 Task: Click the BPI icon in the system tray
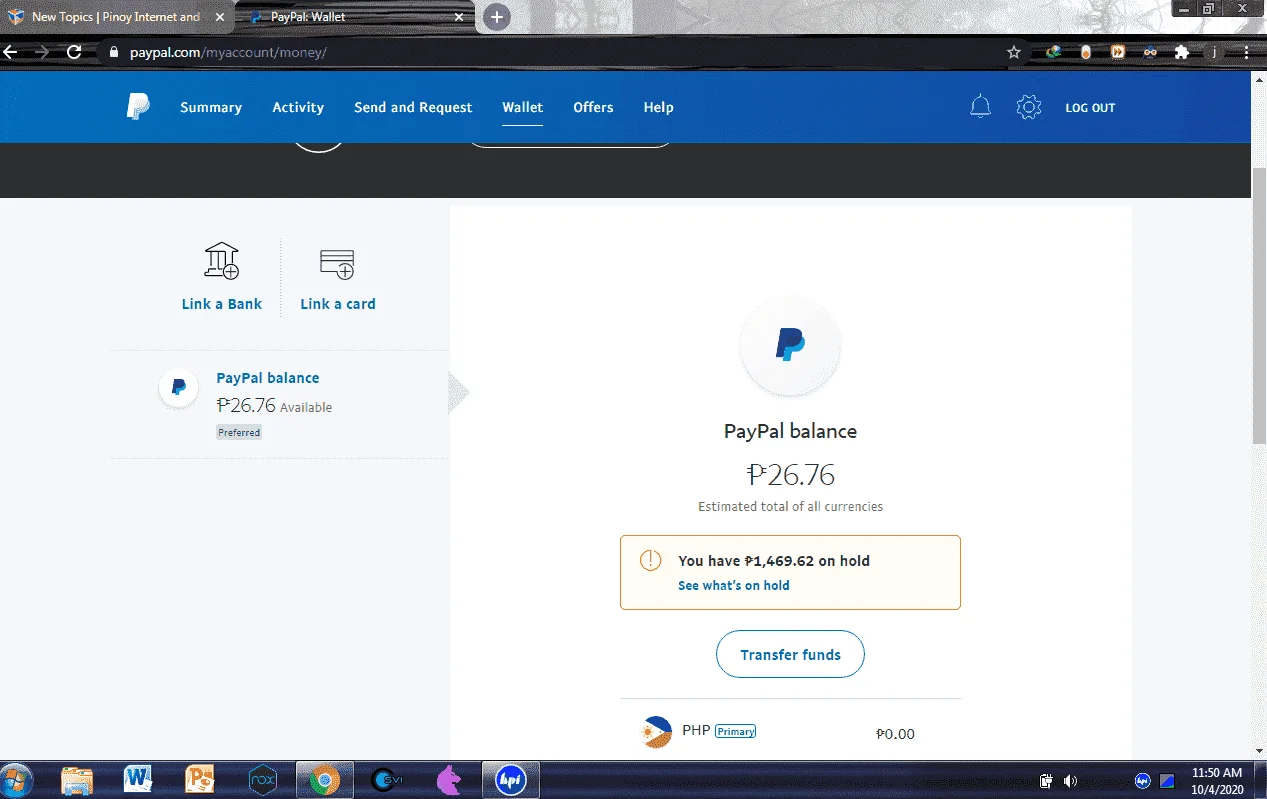pyautogui.click(x=1143, y=781)
